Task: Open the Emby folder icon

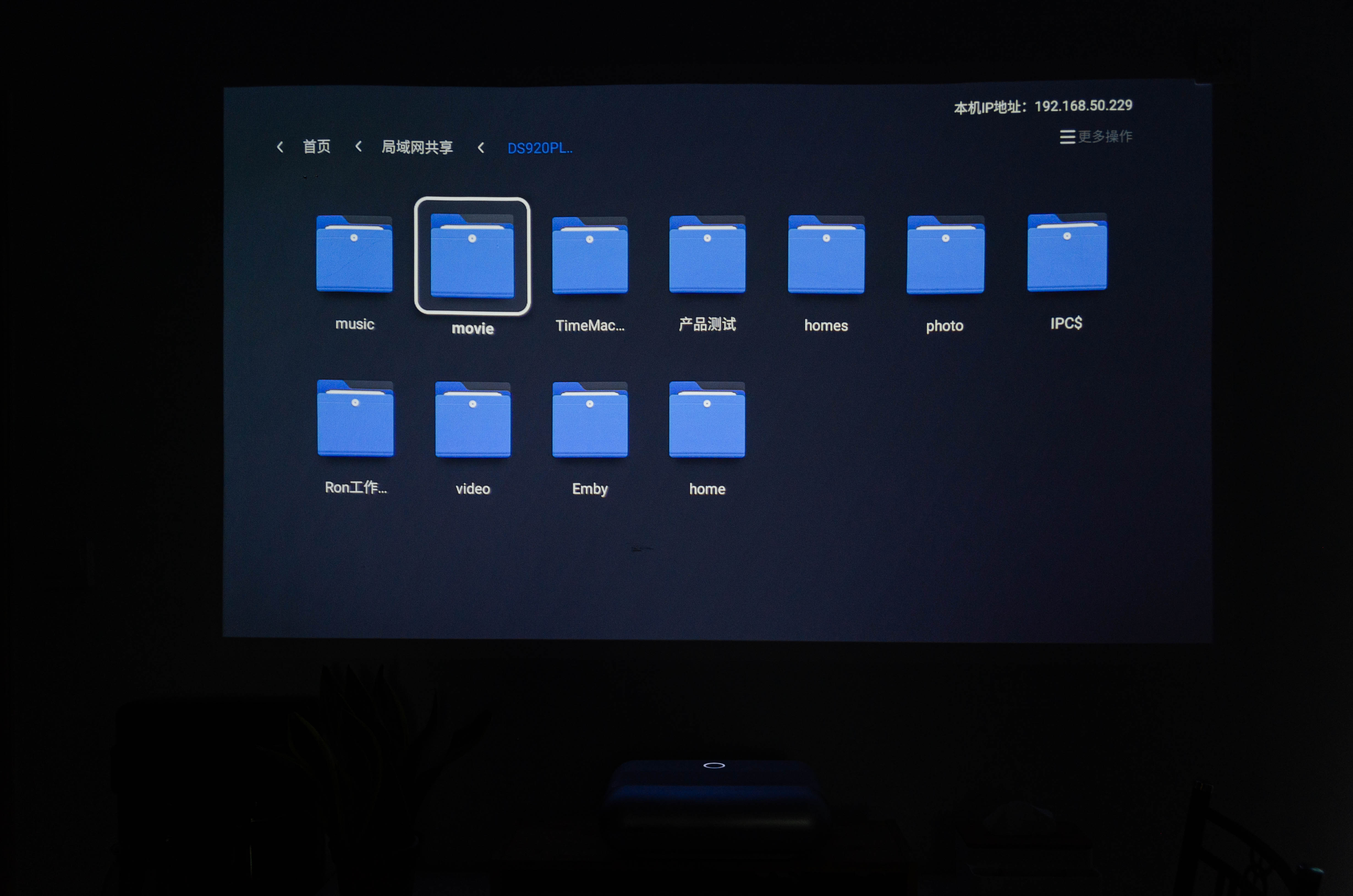Action: [x=590, y=419]
